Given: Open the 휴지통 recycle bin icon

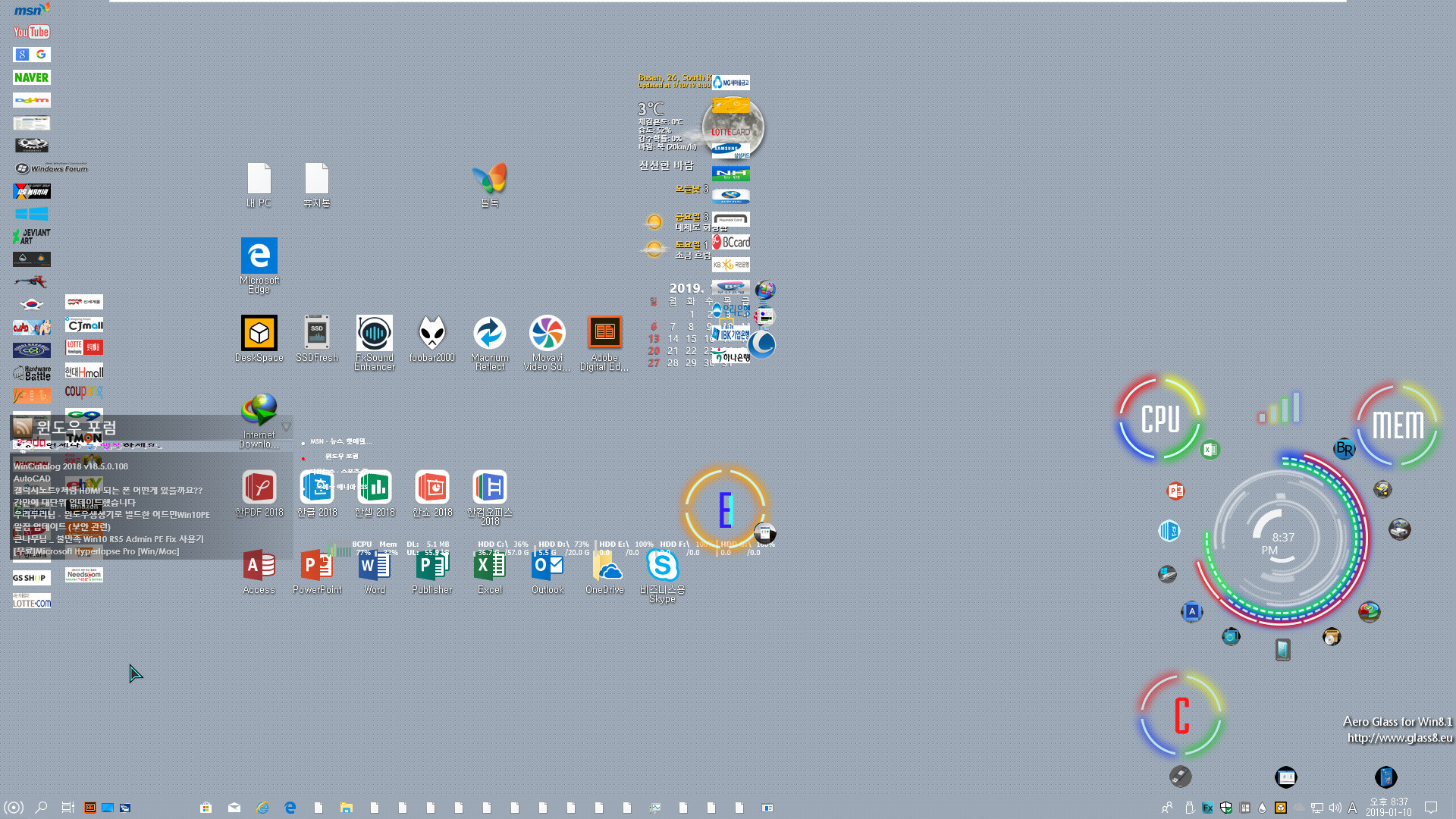Looking at the screenshot, I should (317, 184).
